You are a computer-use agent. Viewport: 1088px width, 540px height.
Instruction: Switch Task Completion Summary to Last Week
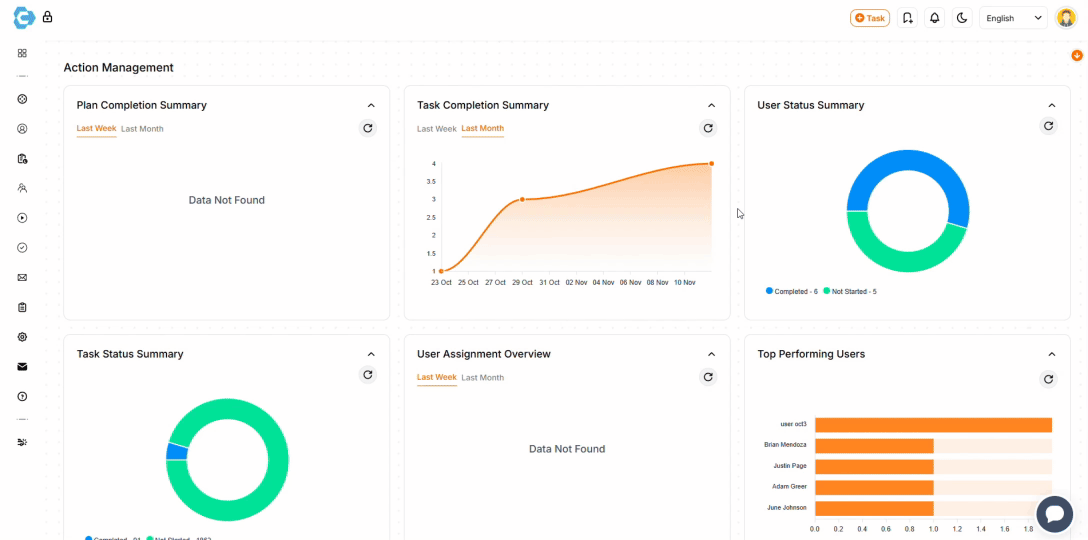coord(436,129)
